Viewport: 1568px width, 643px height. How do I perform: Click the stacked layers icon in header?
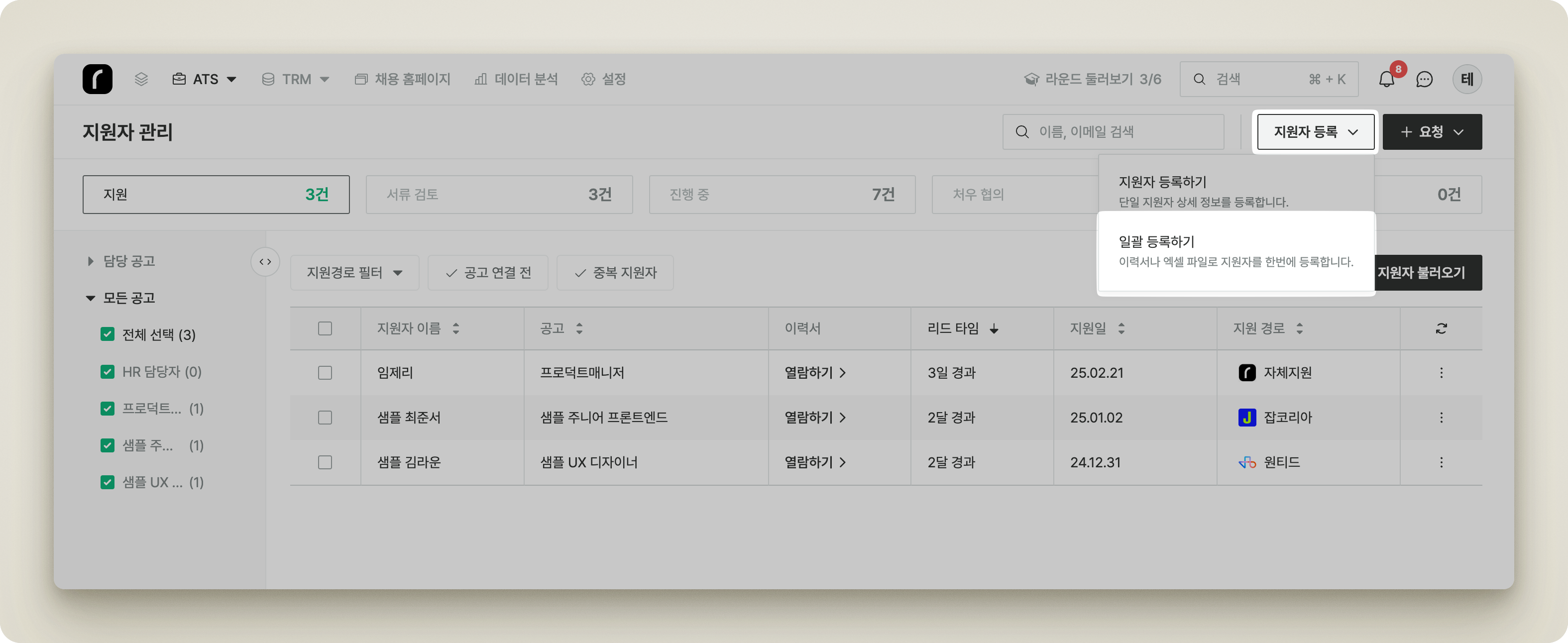click(x=141, y=79)
